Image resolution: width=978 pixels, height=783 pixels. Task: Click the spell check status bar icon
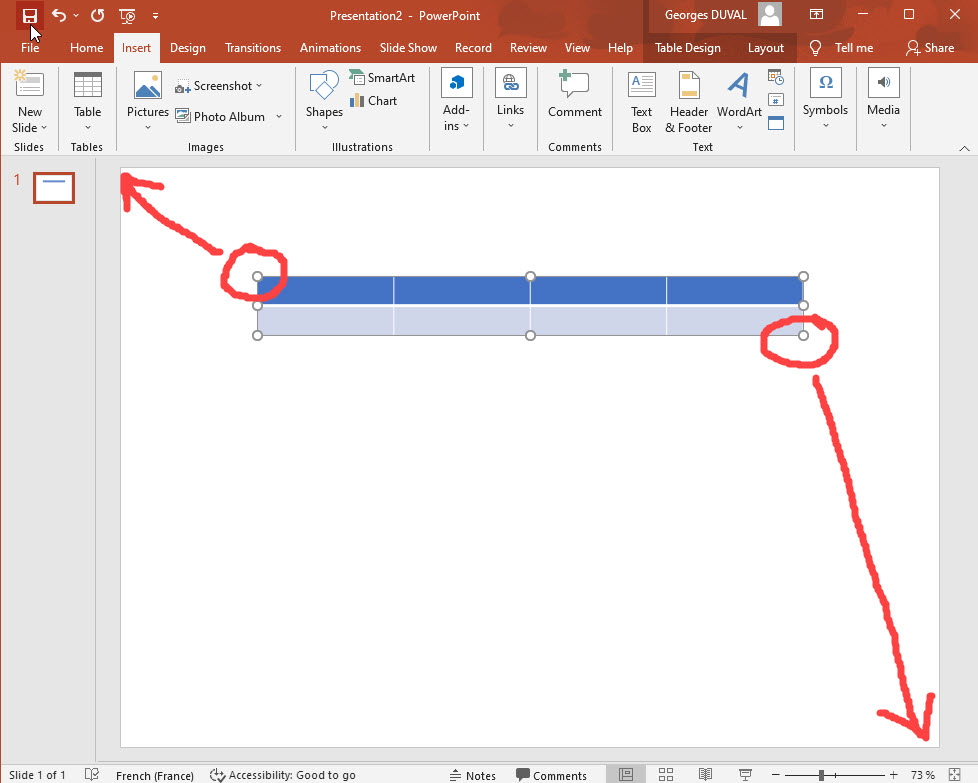(x=92, y=774)
